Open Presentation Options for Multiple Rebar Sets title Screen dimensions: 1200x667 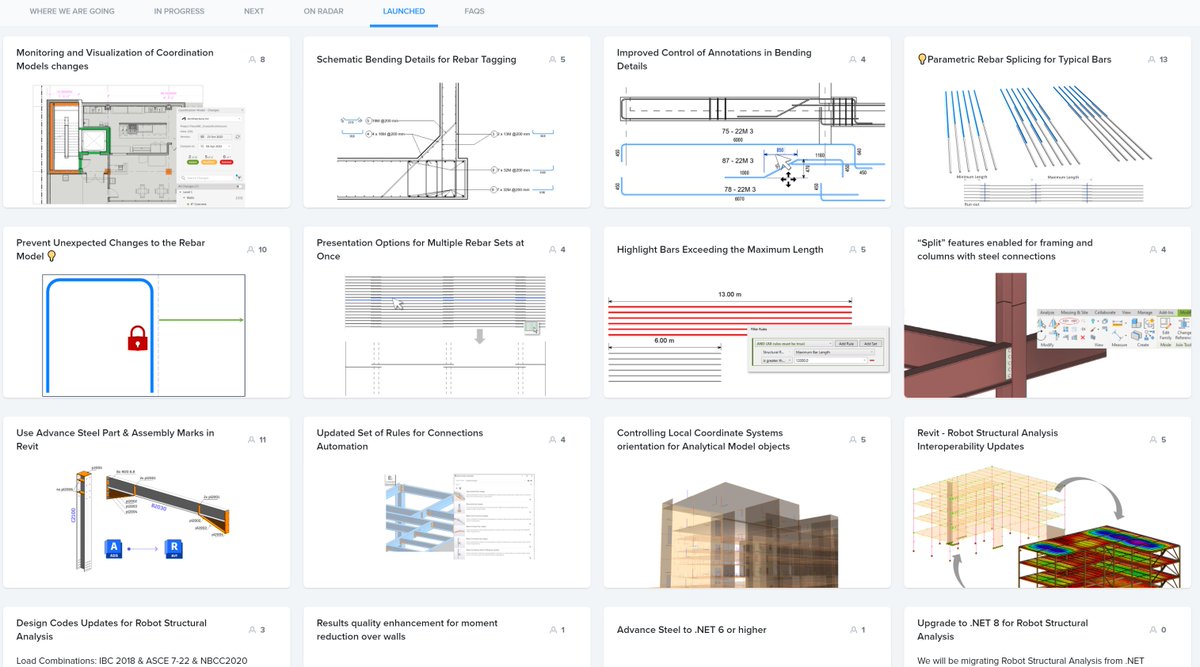coord(420,249)
